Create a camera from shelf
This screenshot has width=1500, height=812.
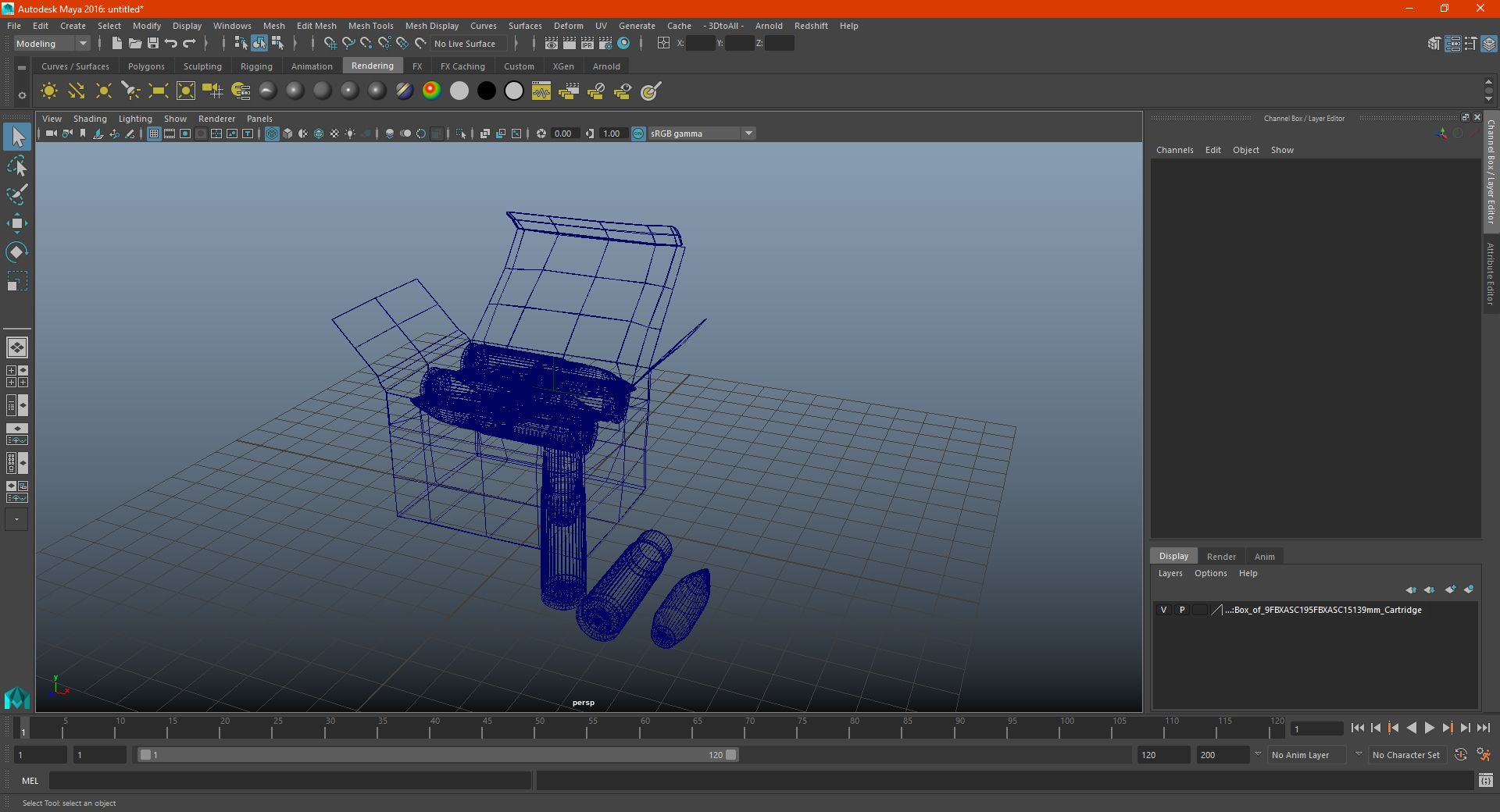pyautogui.click(x=213, y=91)
